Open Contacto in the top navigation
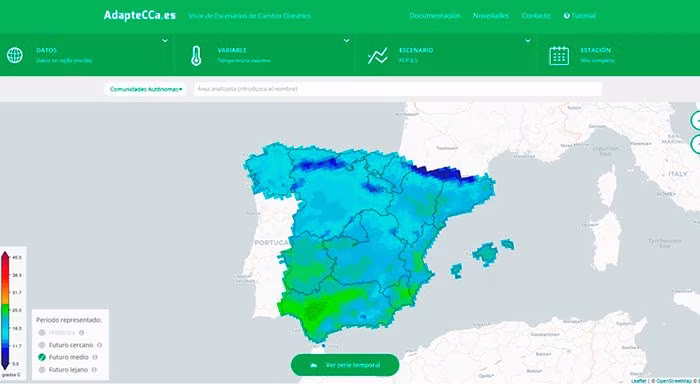 [536, 16]
